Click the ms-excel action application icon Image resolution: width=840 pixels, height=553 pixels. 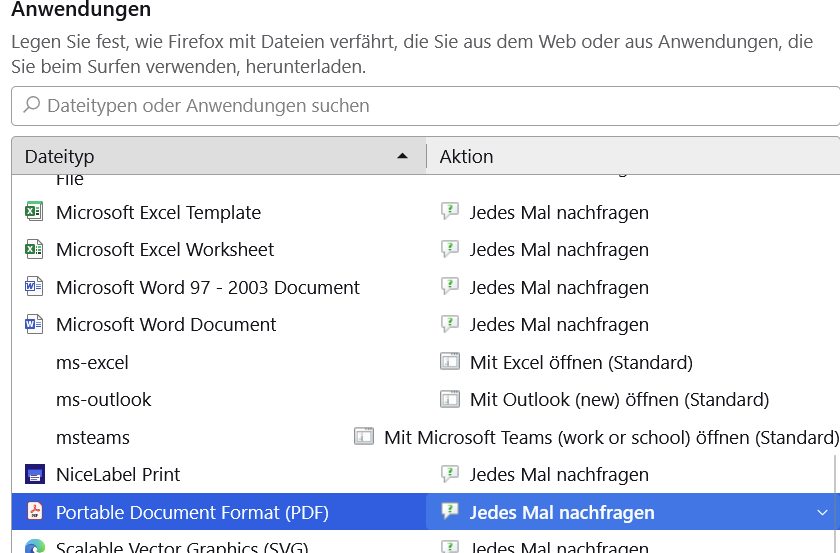coord(450,362)
